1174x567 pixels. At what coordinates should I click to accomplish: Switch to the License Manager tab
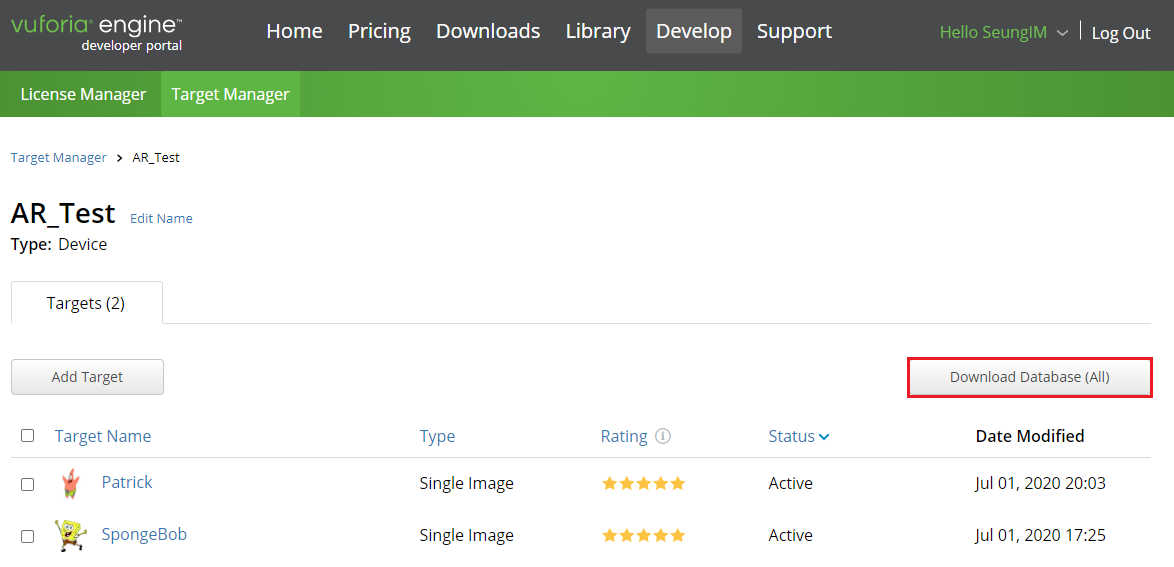[x=83, y=94]
